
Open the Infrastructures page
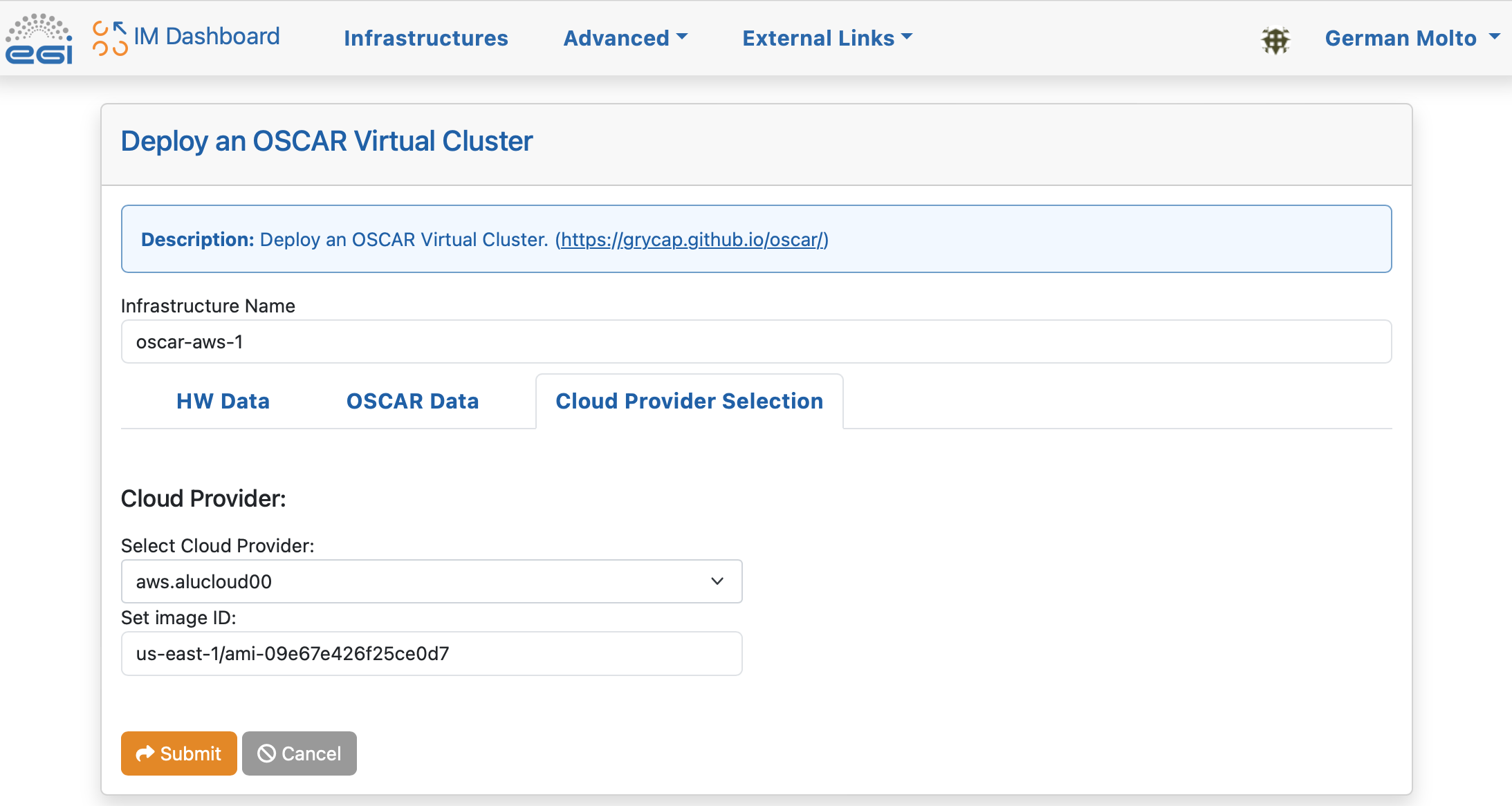pos(425,38)
